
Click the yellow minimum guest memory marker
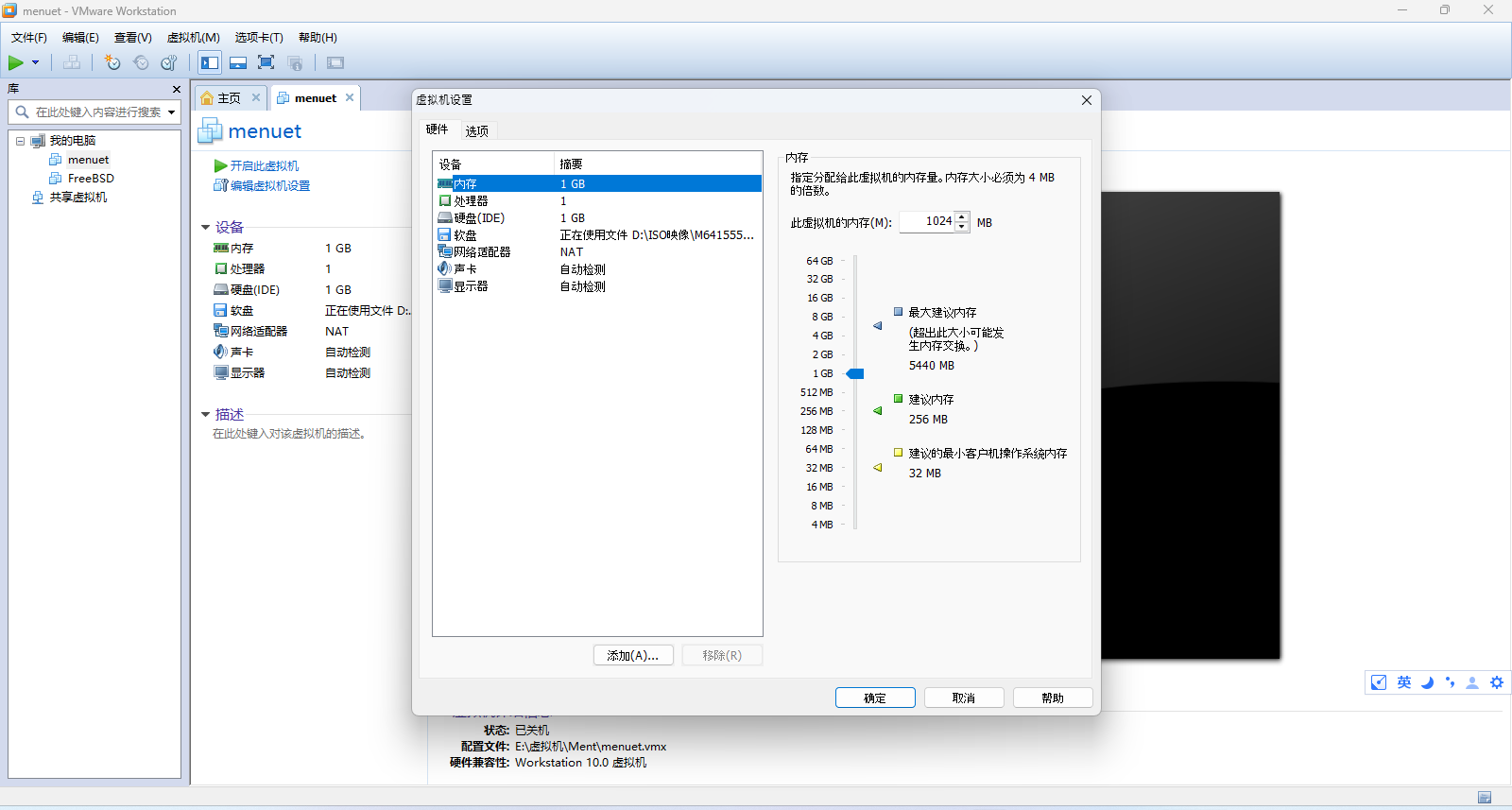(x=877, y=468)
